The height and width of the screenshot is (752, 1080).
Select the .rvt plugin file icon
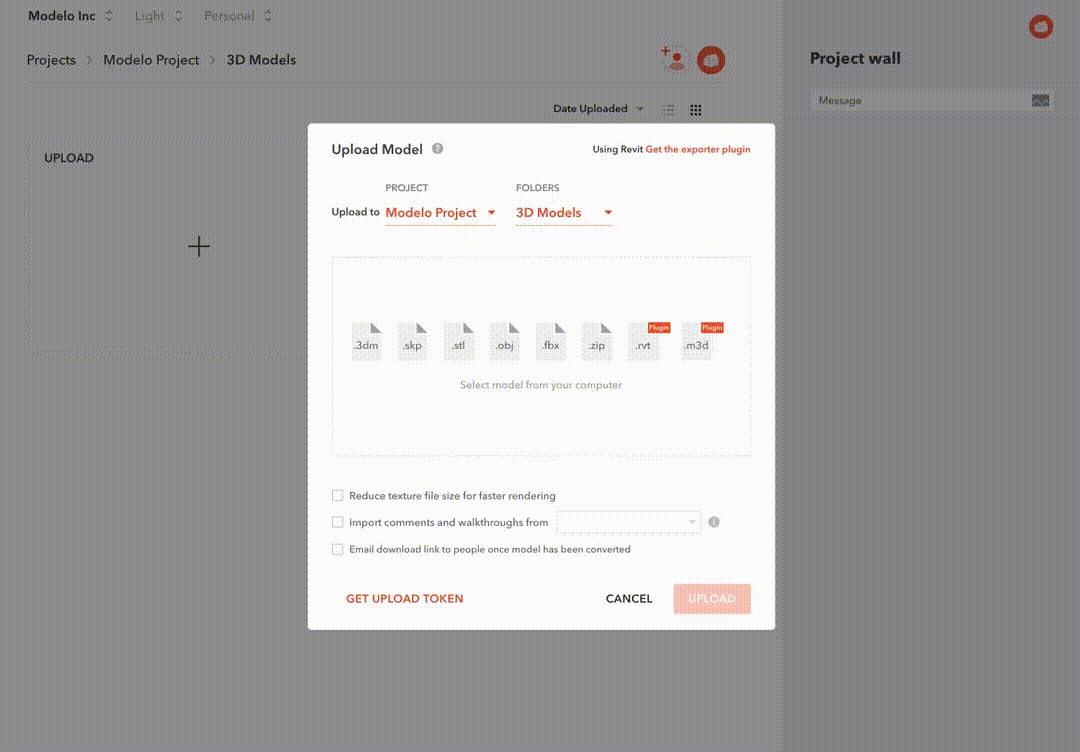(x=643, y=342)
